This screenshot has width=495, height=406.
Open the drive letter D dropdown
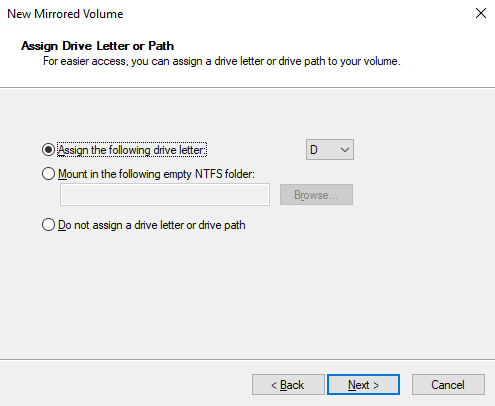click(330, 150)
